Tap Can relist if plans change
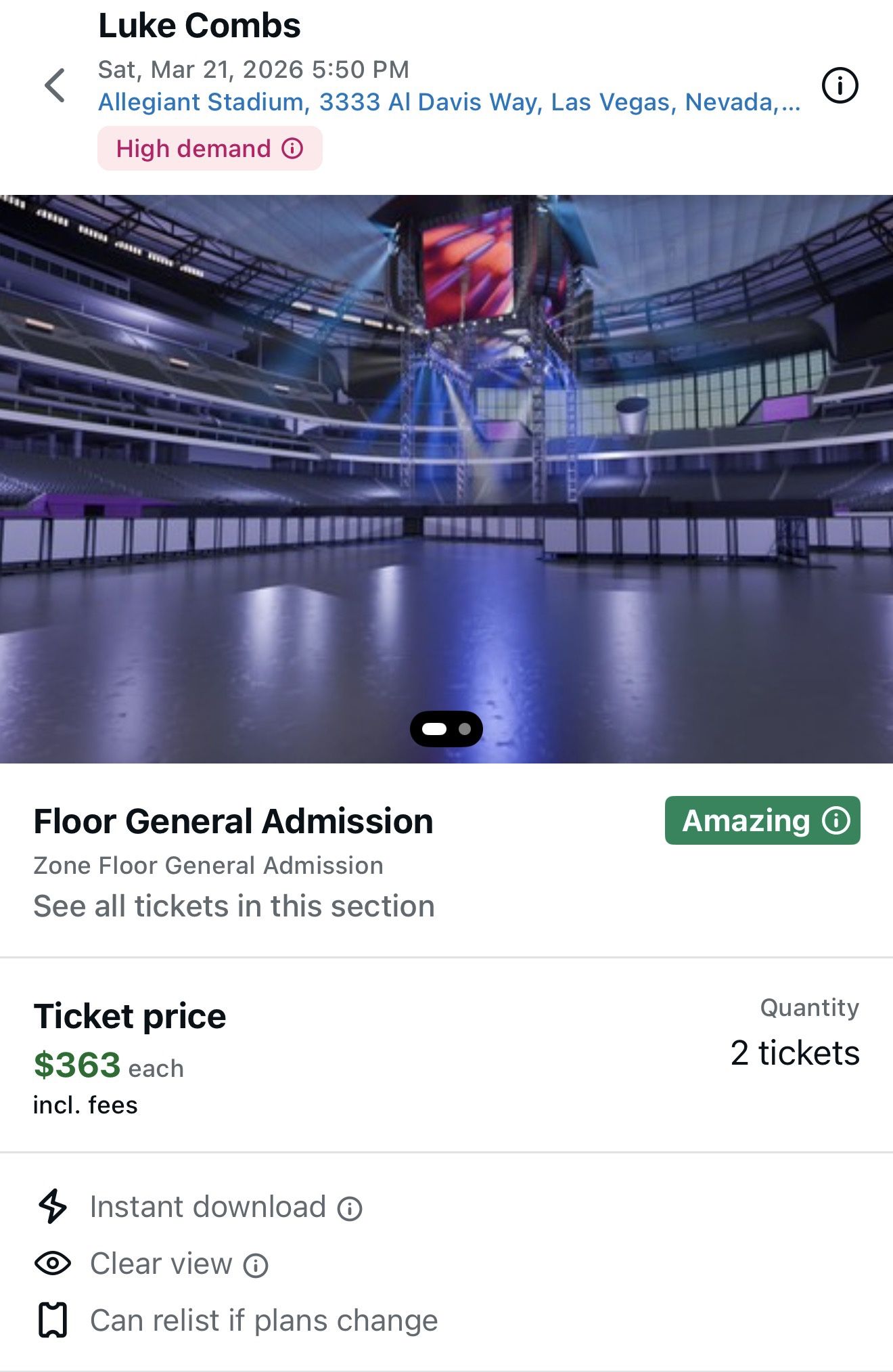The width and height of the screenshot is (893, 1372). coord(264,1321)
